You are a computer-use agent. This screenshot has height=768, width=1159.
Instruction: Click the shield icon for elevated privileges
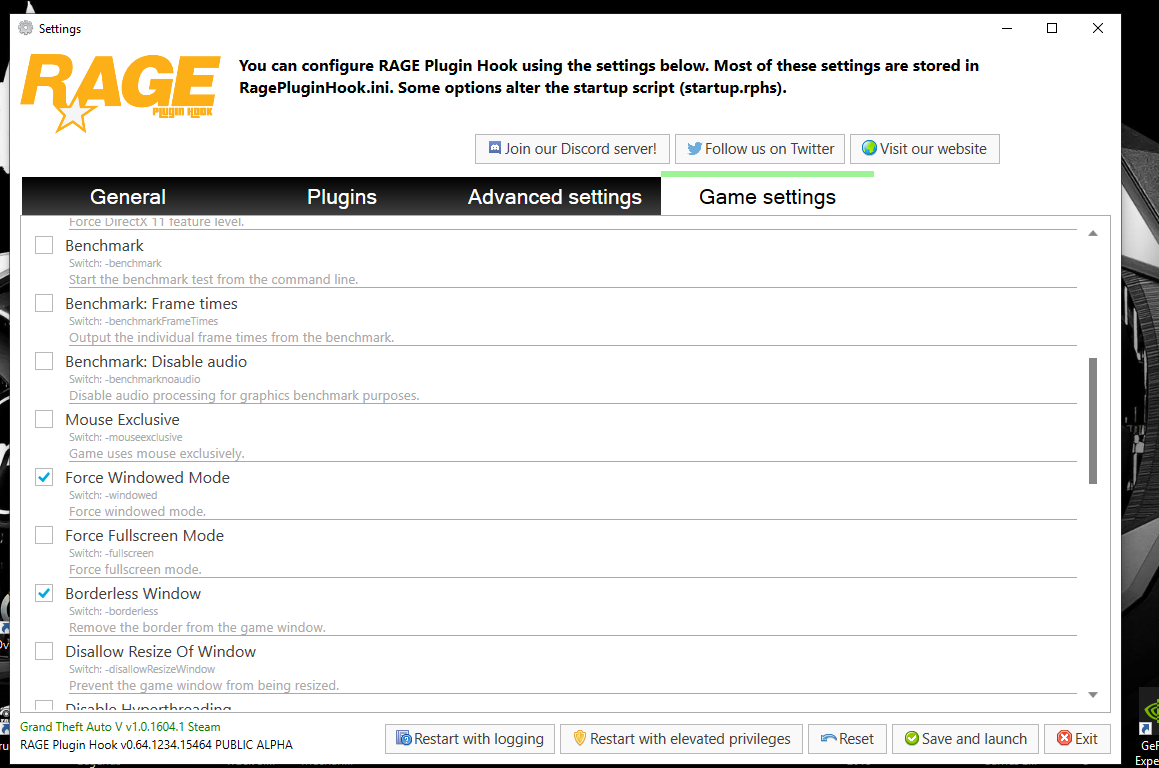point(580,738)
